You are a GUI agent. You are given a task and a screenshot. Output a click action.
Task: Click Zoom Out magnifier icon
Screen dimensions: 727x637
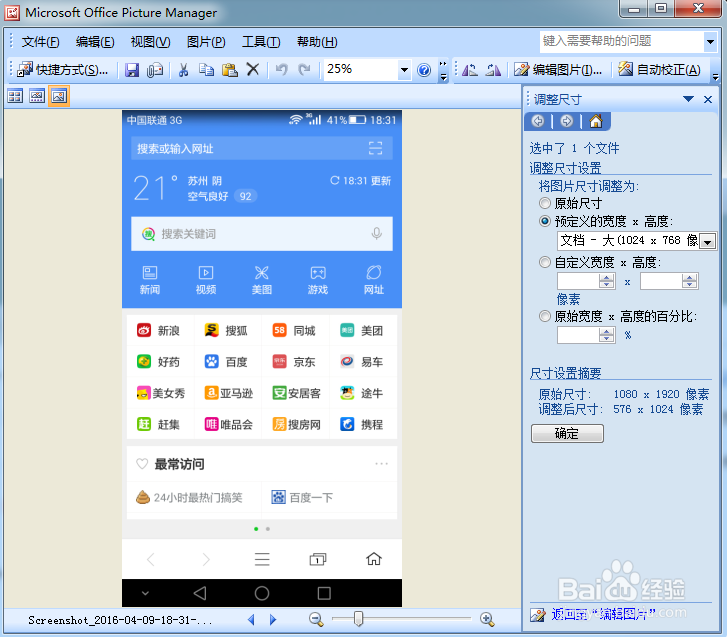click(x=316, y=619)
